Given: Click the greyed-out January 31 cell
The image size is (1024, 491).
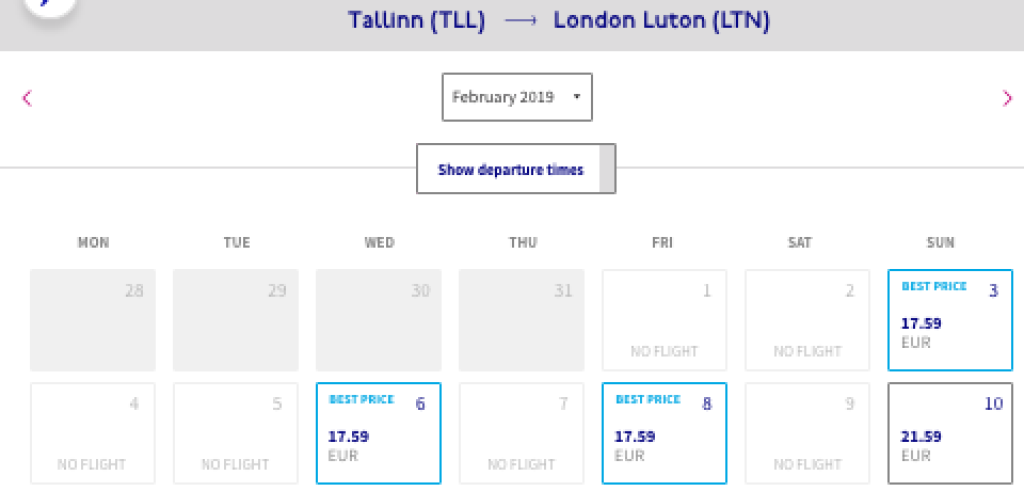Looking at the screenshot, I should pos(521,321).
